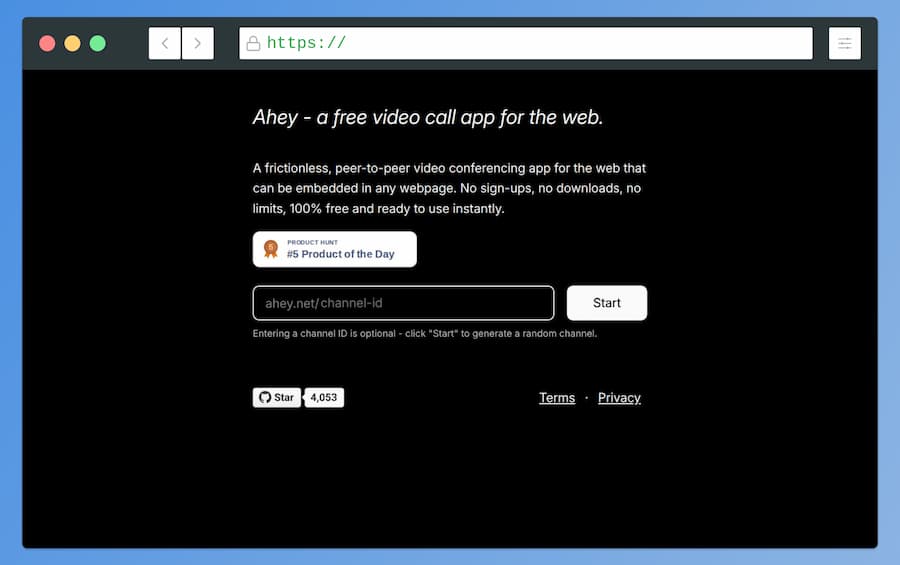Focus the ahey.net/channel-id input field

click(x=404, y=303)
